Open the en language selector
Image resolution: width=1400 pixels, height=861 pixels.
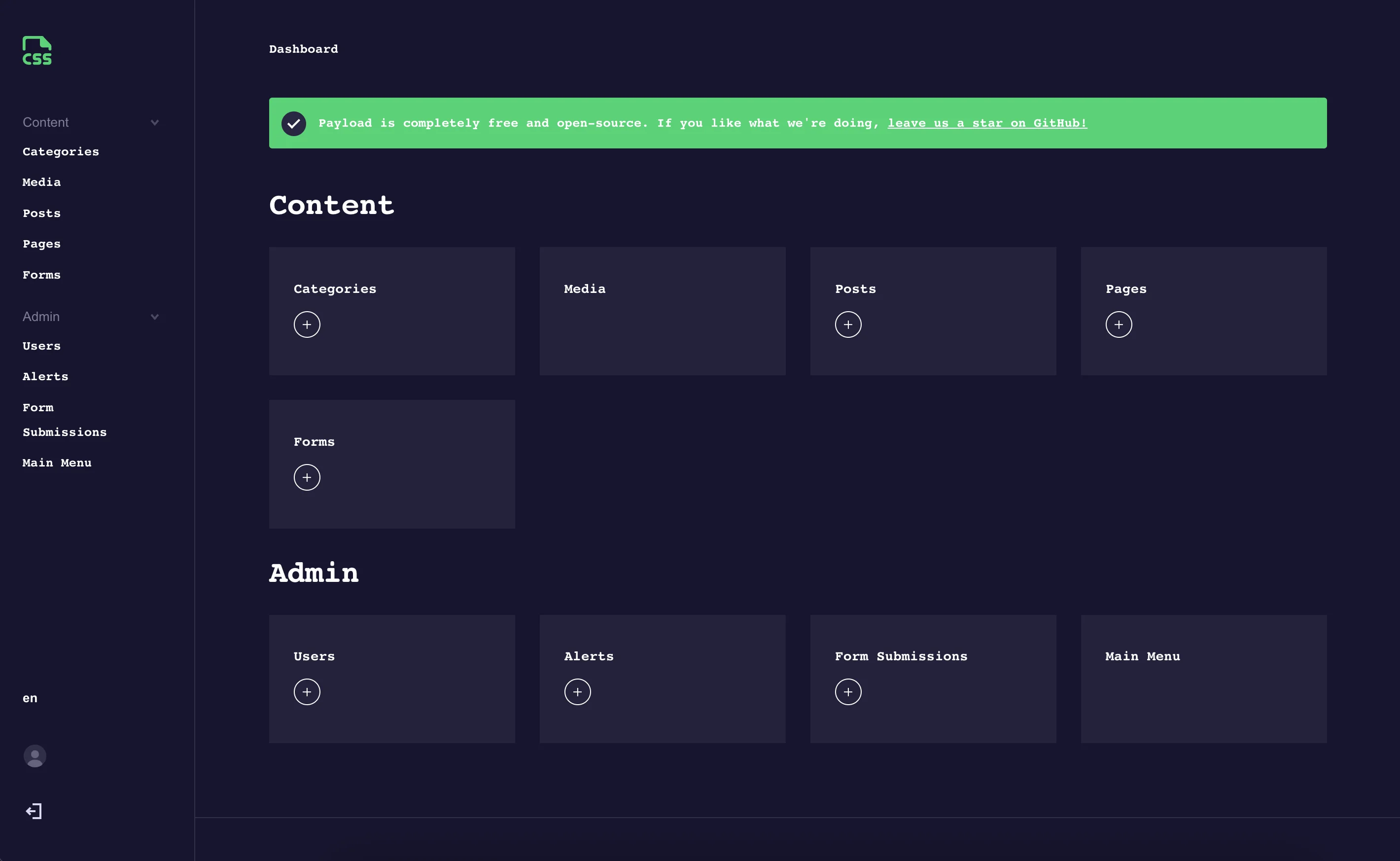(x=30, y=698)
